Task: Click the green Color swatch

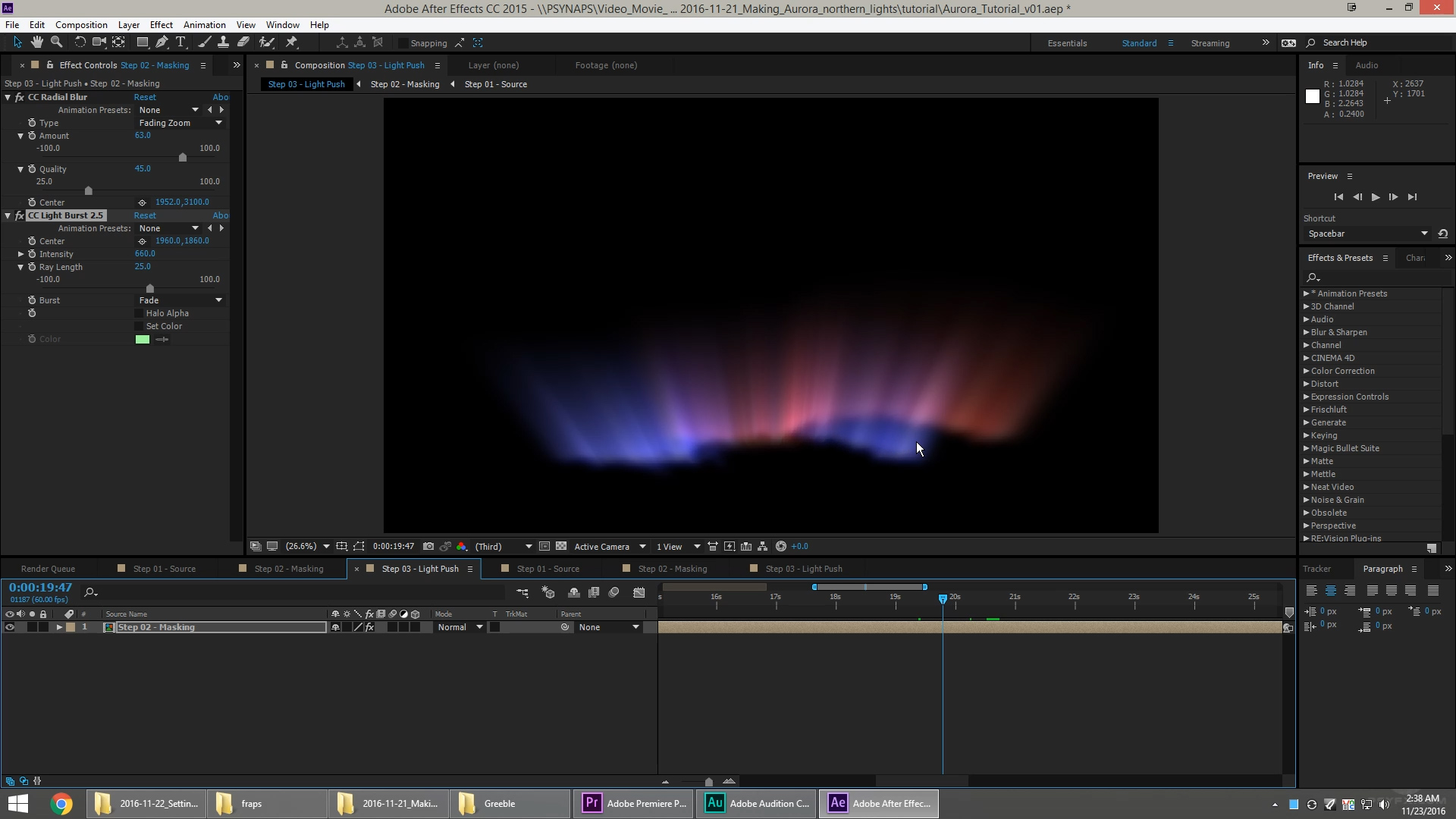Action: click(x=143, y=339)
